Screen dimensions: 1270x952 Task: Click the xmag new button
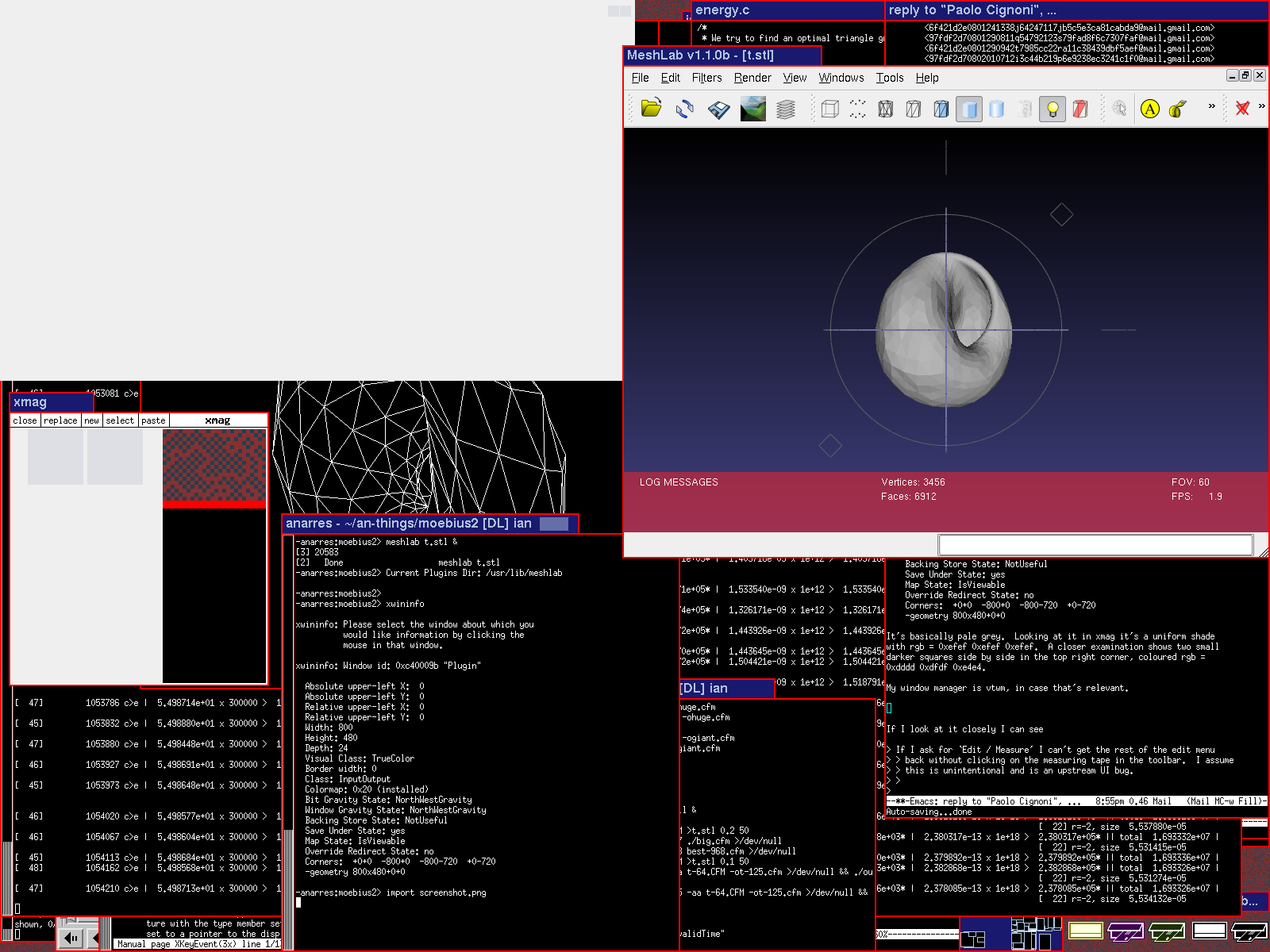pyautogui.click(x=92, y=420)
